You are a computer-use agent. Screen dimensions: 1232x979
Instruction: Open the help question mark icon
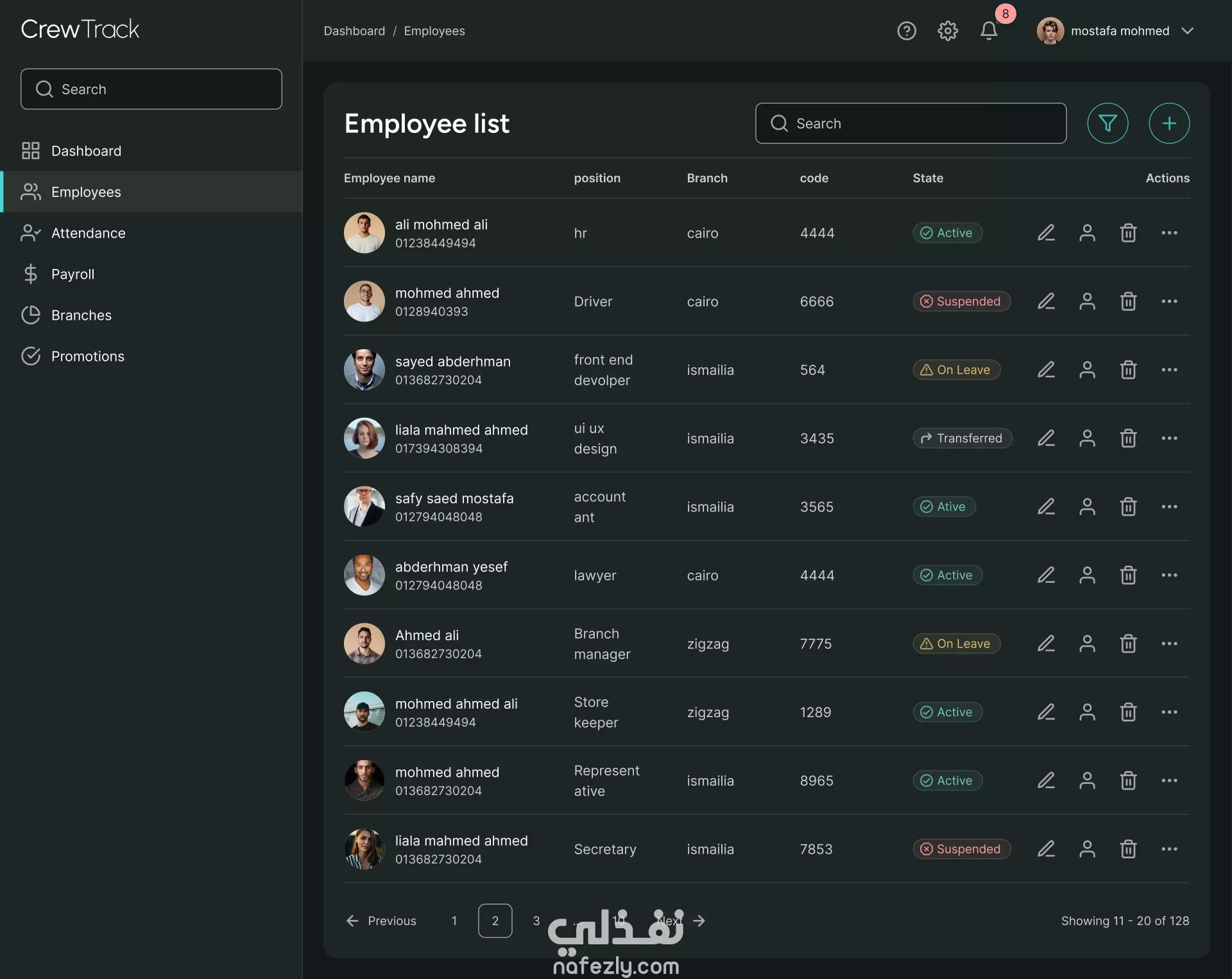906,31
